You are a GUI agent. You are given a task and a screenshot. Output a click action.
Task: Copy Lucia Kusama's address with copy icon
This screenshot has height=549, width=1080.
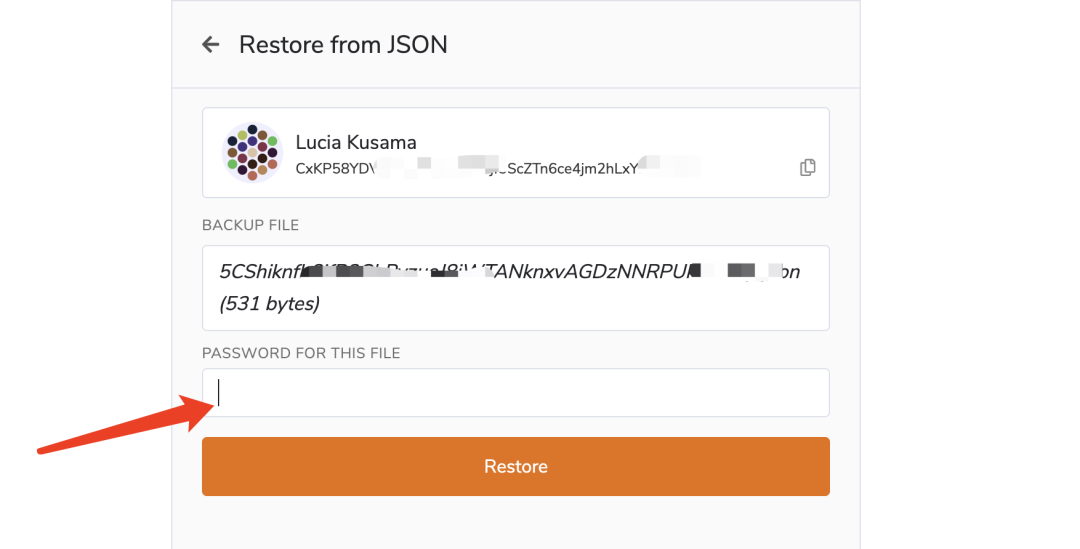pyautogui.click(x=808, y=168)
